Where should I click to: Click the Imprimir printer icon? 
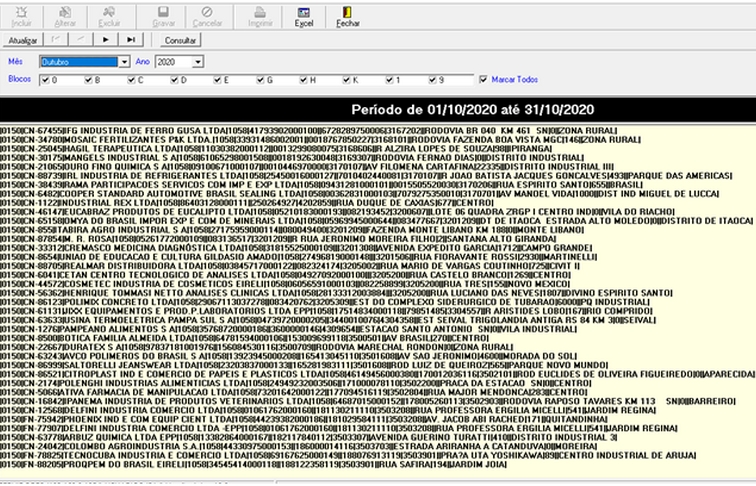click(x=260, y=17)
